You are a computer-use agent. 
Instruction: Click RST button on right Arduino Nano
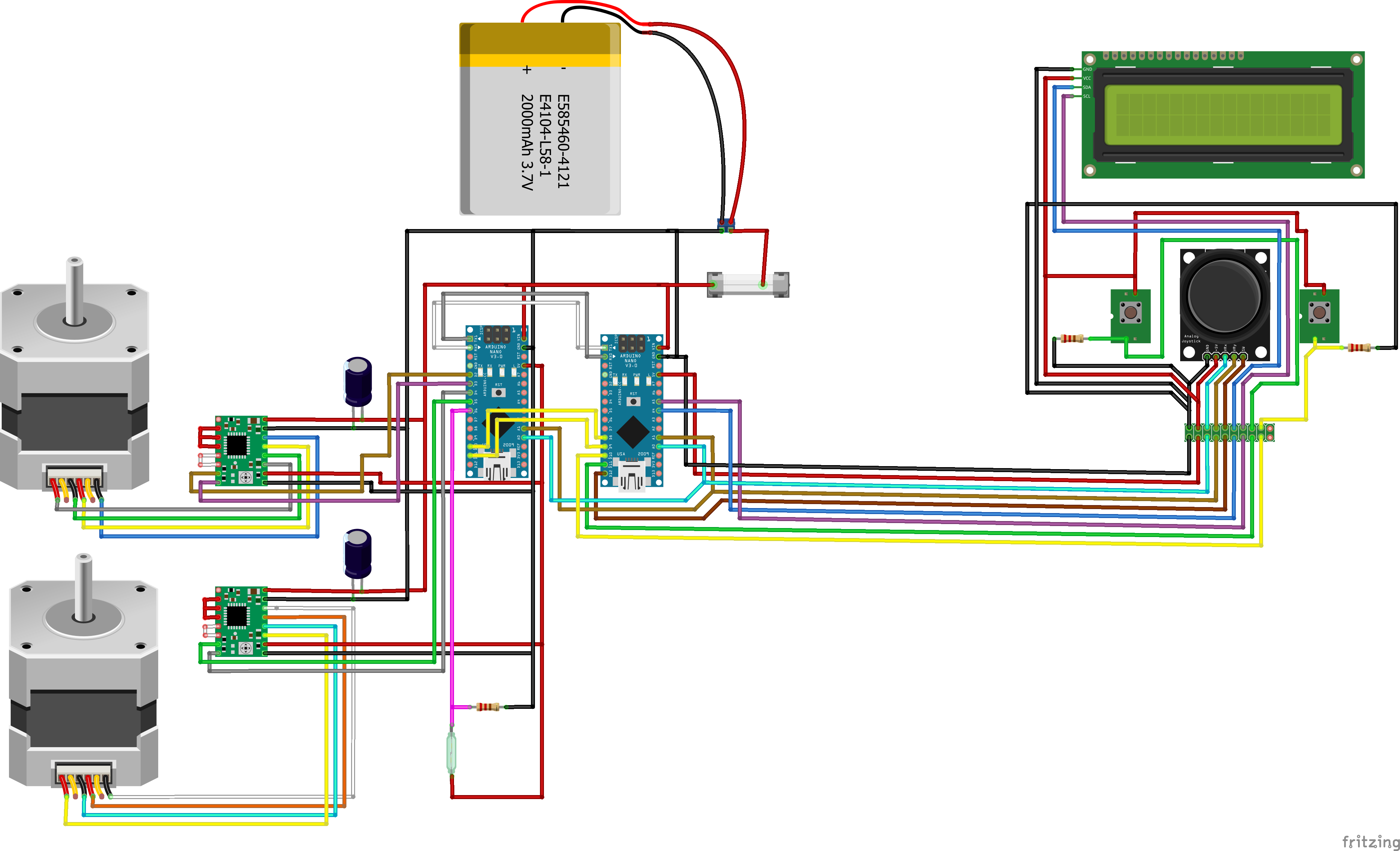click(633, 401)
